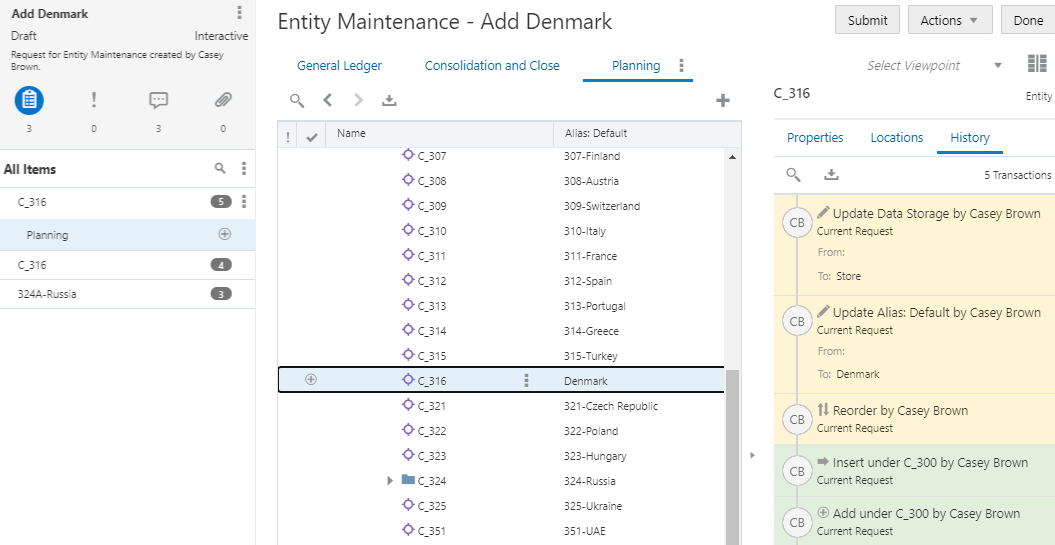
Task: Open the Properties tab
Action: [x=815, y=138]
